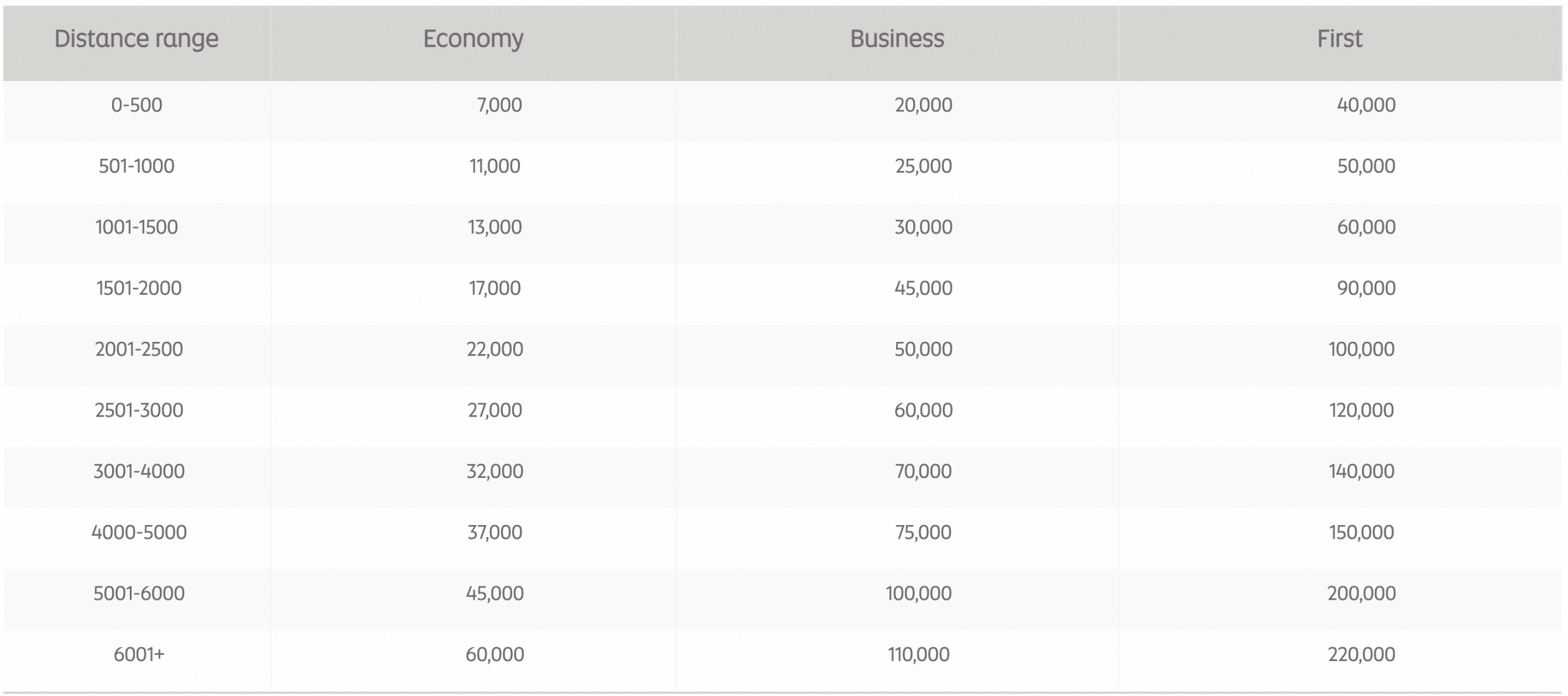
Task: Select the 501-1000 distance row
Action: coord(136,166)
